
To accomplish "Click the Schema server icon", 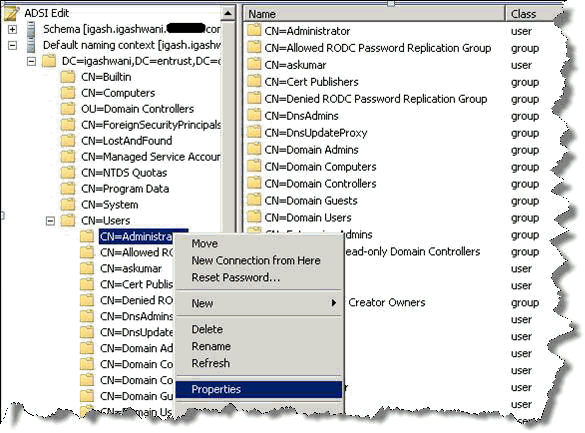I will point(31,29).
